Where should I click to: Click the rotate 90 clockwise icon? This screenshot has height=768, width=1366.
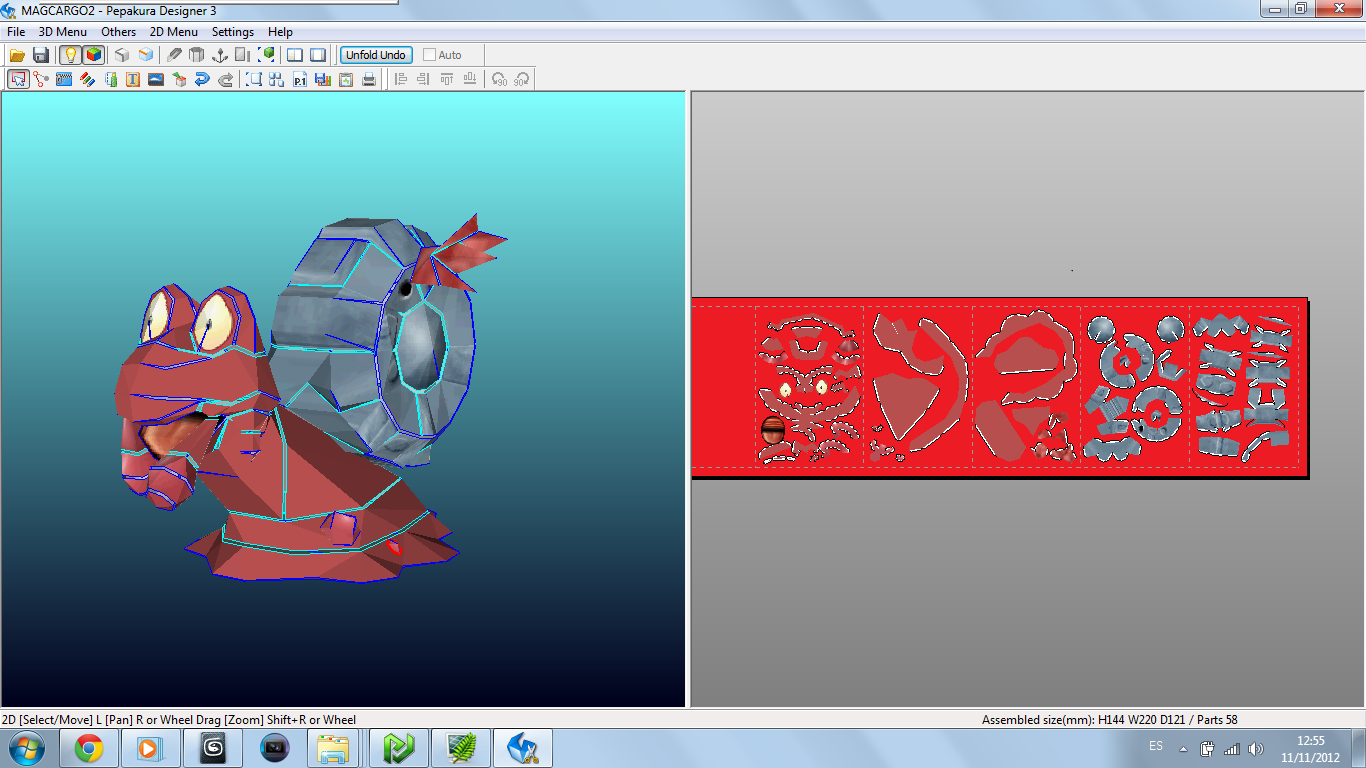(x=521, y=79)
